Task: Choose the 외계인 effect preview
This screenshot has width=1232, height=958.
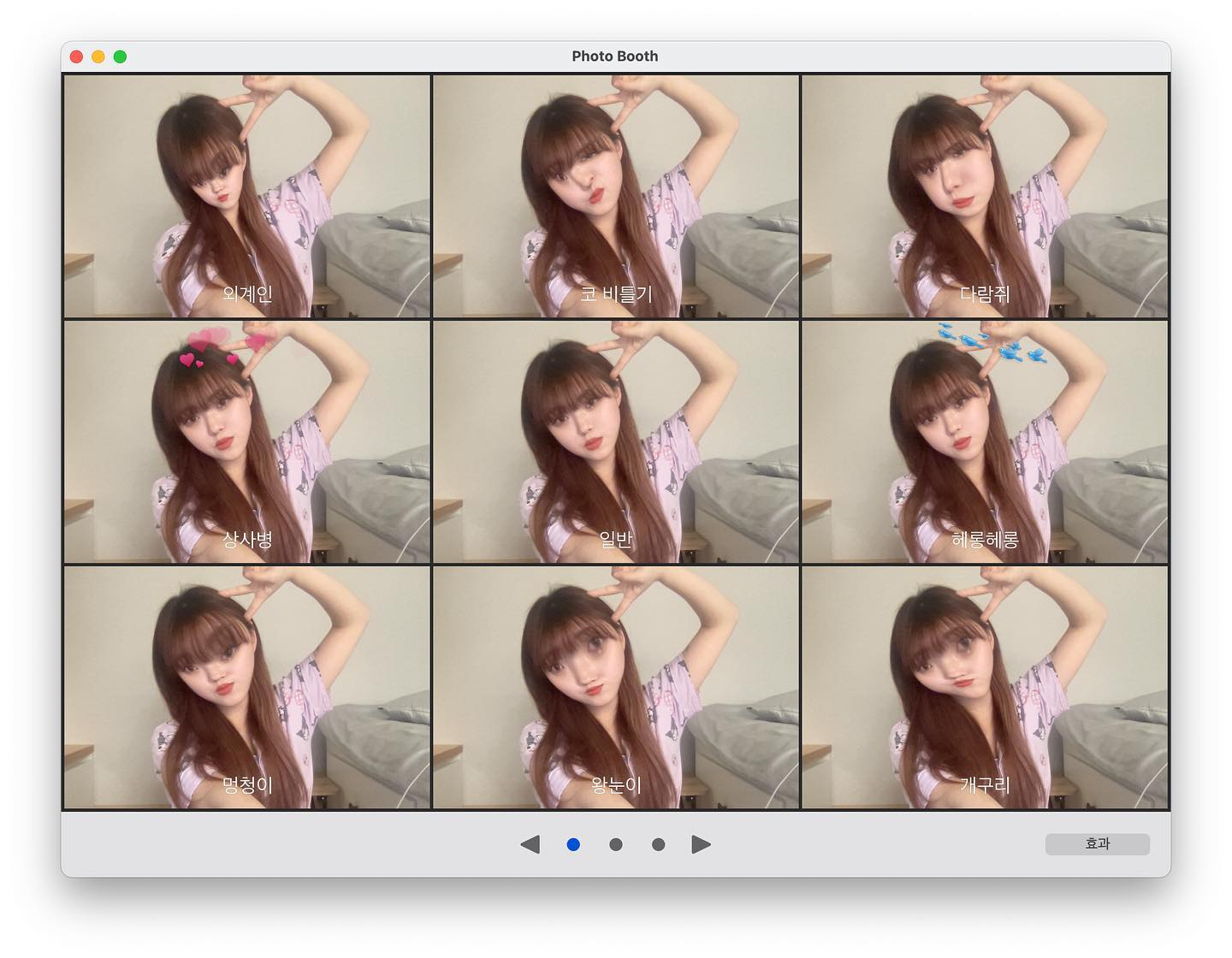Action: pyautogui.click(x=247, y=196)
